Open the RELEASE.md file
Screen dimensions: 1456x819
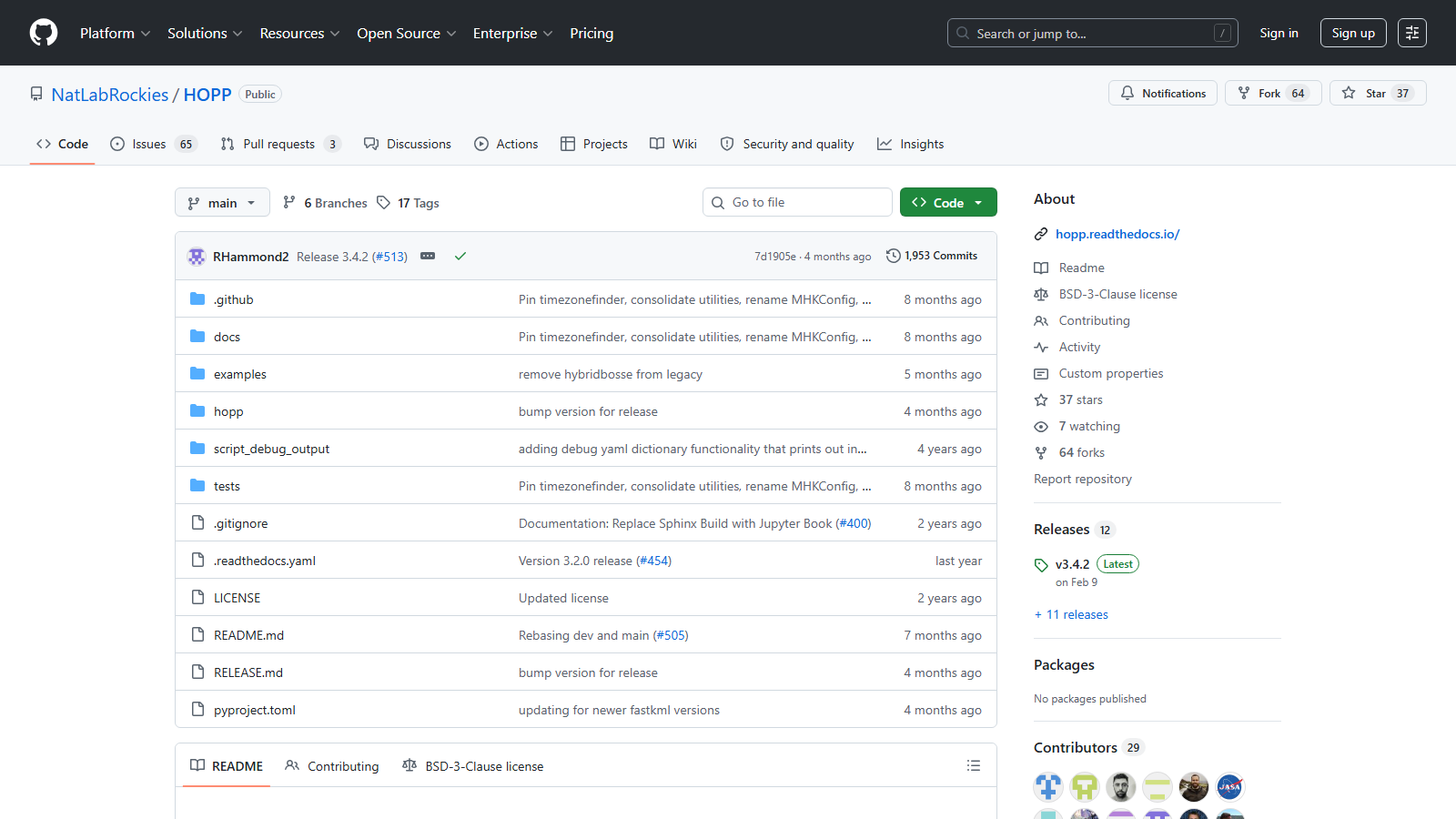coord(248,672)
